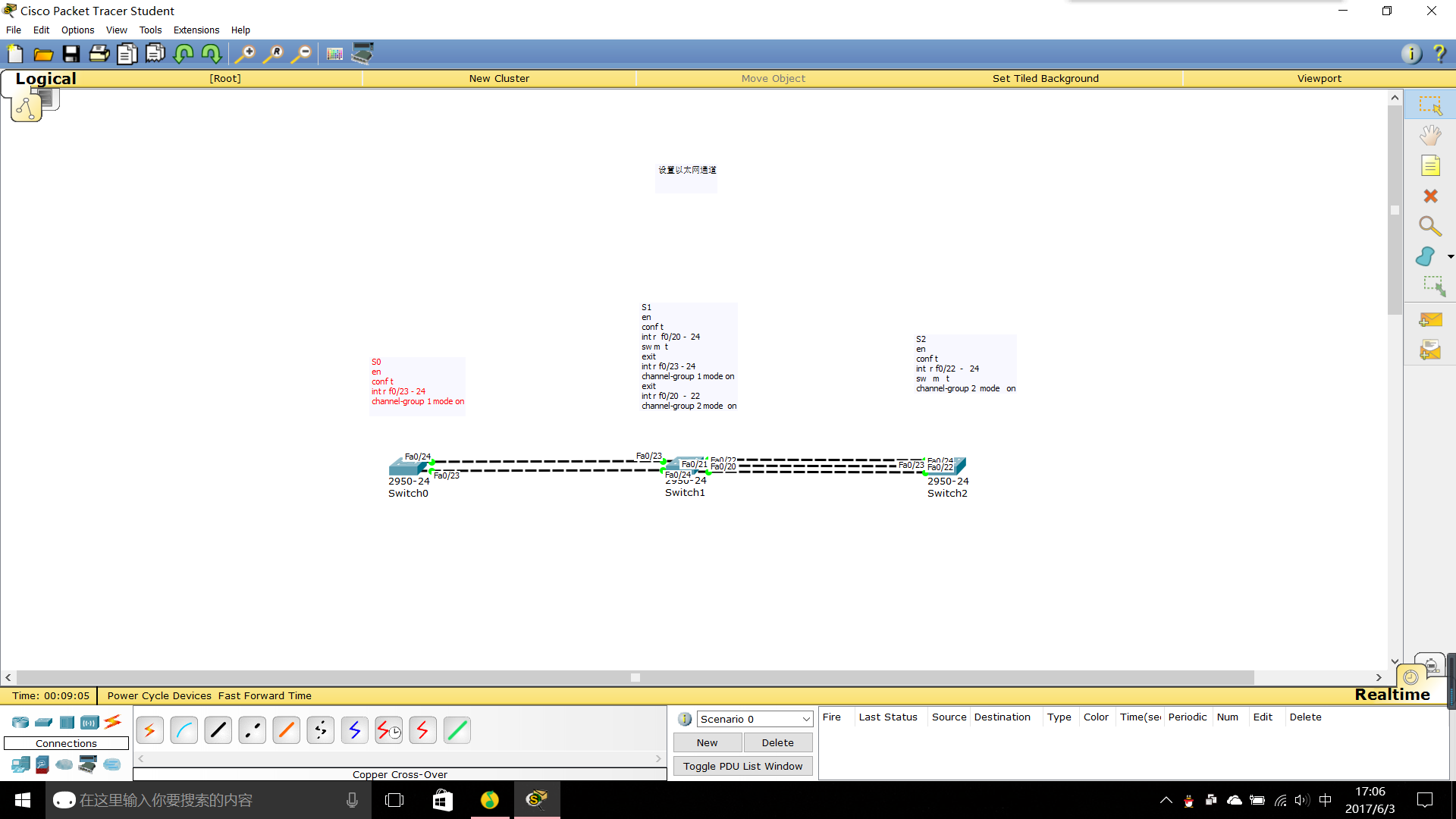The height and width of the screenshot is (819, 1456).
Task: Choose the Place Note tool
Action: pyautogui.click(x=1430, y=166)
